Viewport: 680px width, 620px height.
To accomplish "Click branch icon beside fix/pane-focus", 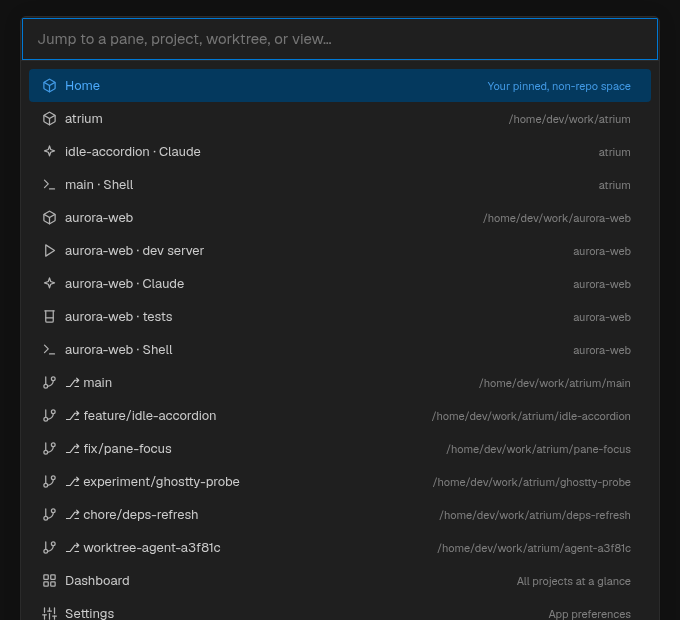I will point(49,448).
